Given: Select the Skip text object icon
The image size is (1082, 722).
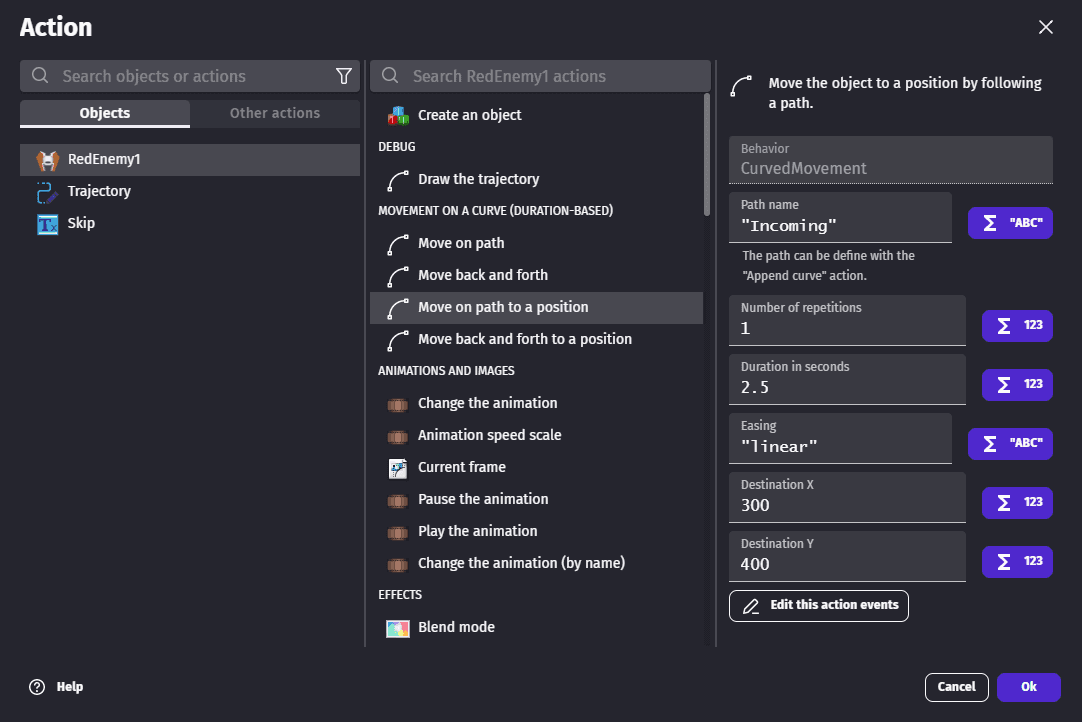Looking at the screenshot, I should (47, 224).
